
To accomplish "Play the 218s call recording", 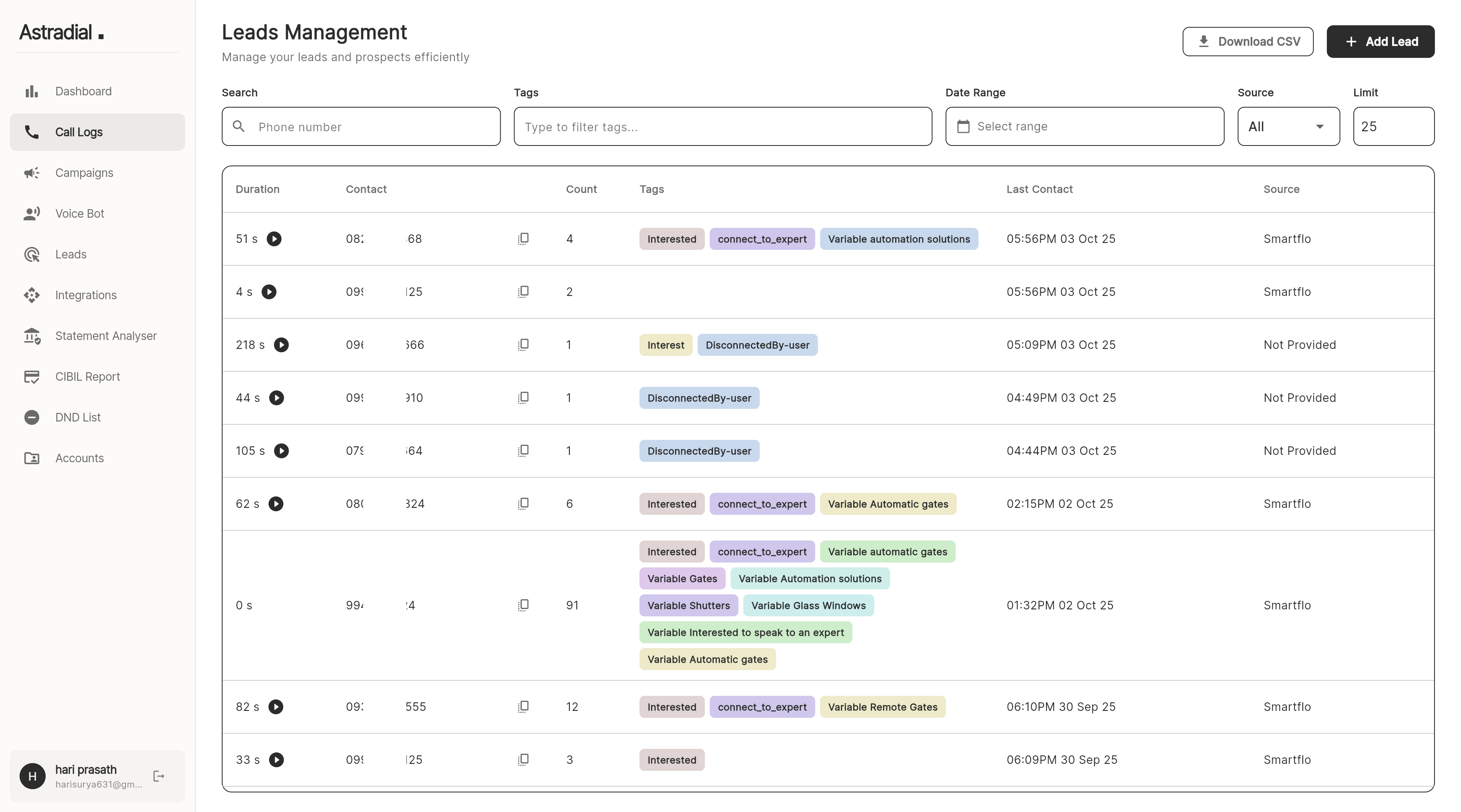I will click(282, 344).
